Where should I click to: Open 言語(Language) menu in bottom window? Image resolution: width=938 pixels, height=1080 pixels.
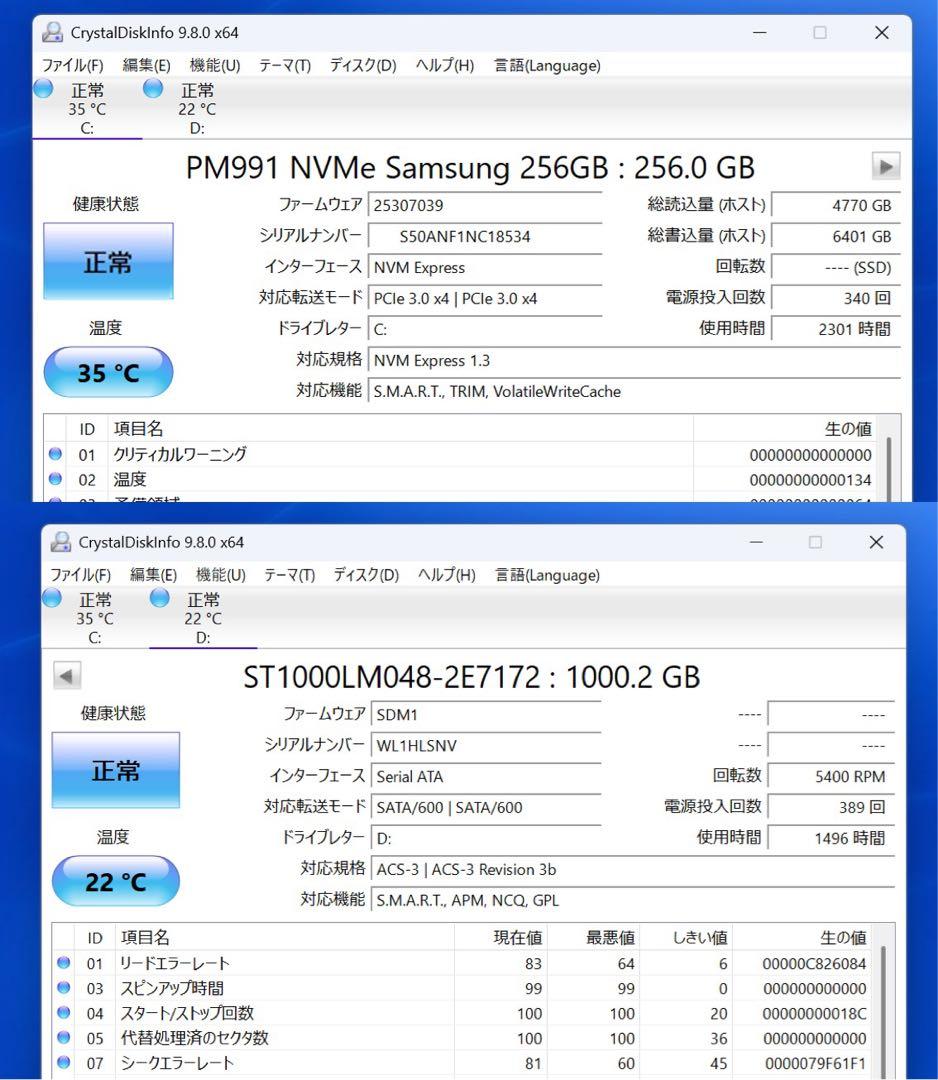click(548, 575)
